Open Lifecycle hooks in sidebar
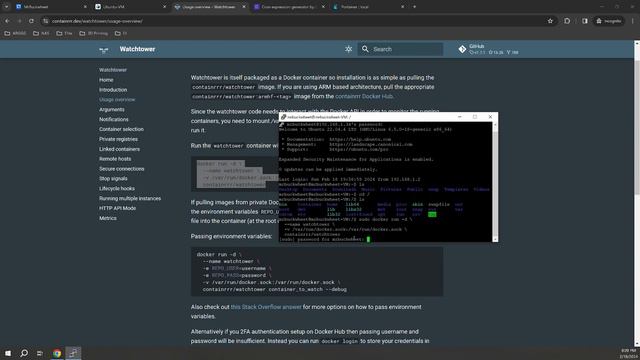This screenshot has height=360, width=640. tap(117, 189)
